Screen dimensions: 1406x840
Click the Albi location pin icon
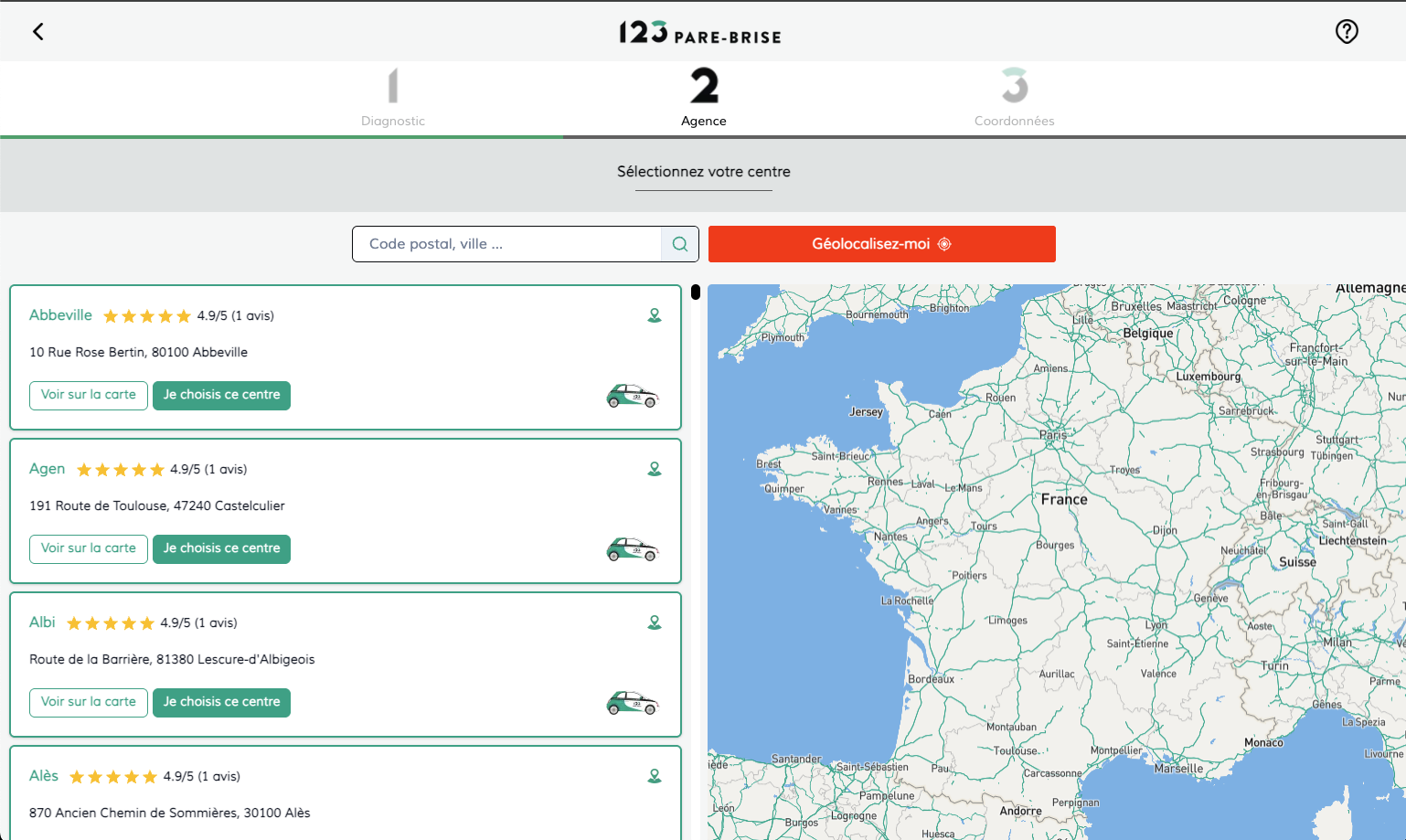[x=655, y=622]
